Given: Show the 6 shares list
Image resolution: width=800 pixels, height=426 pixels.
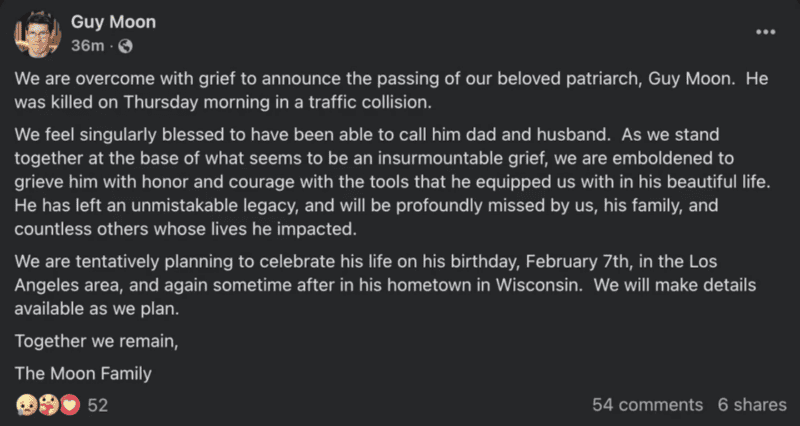Looking at the screenshot, I should [x=752, y=405].
